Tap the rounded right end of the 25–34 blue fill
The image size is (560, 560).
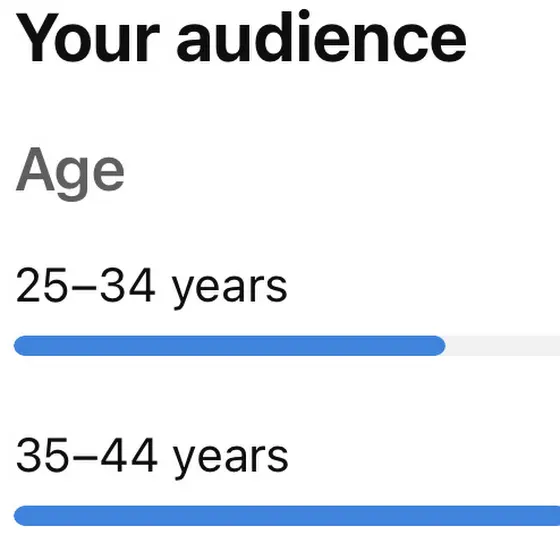[439, 346]
